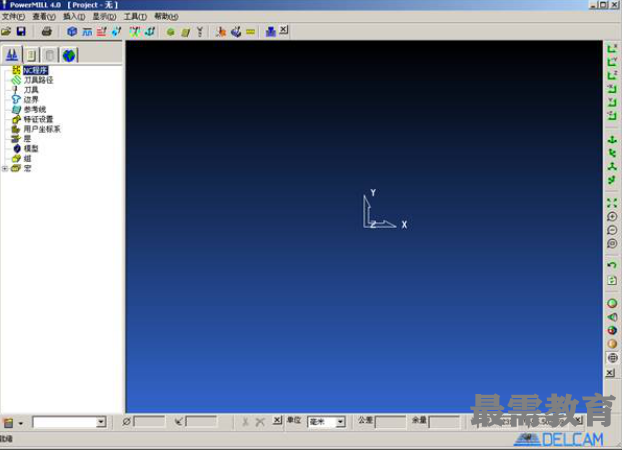The width and height of the screenshot is (622, 450).
Task: Switch to the globe browser tab
Action: (x=69, y=55)
